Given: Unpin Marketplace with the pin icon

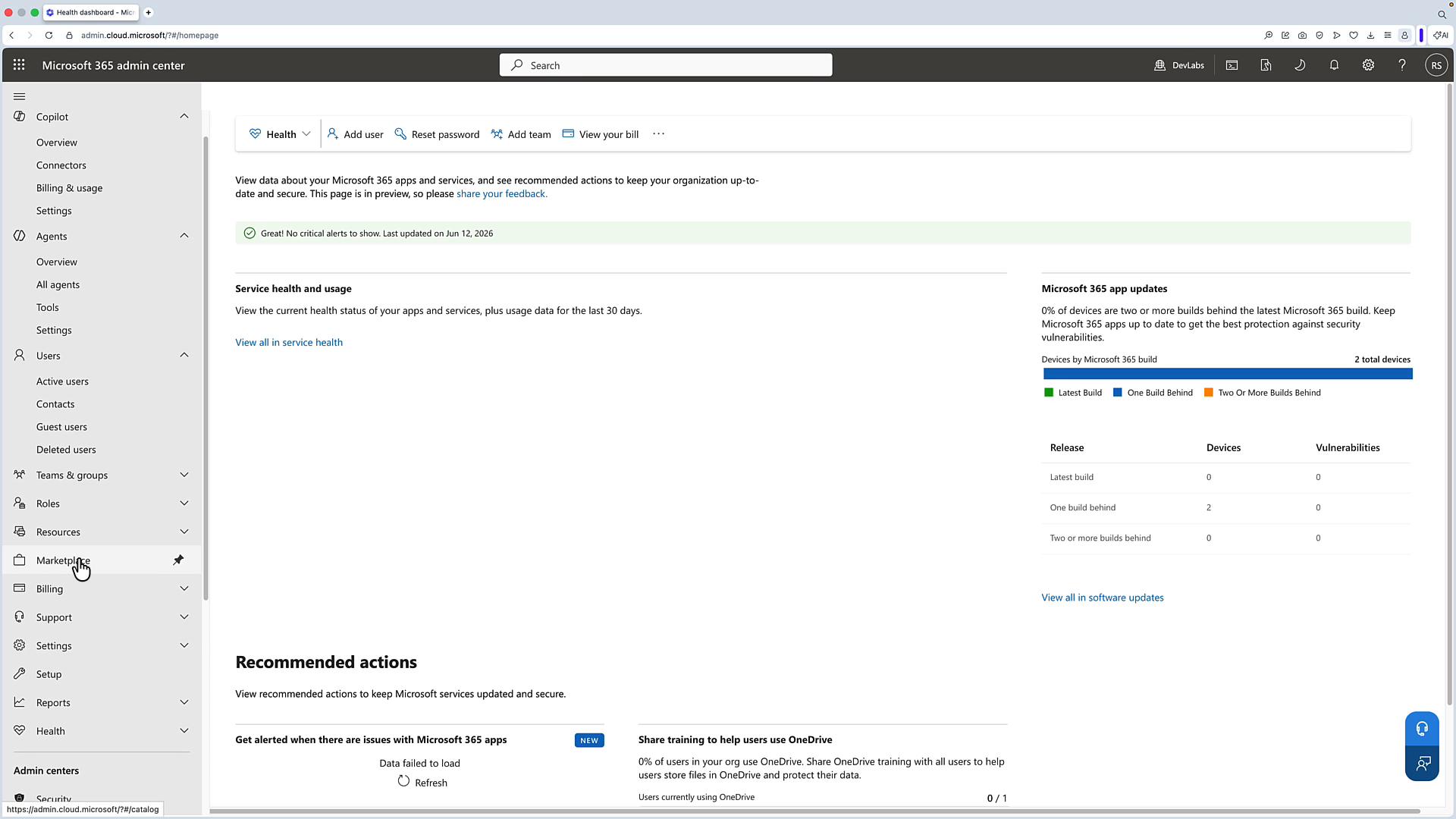Looking at the screenshot, I should coord(178,560).
